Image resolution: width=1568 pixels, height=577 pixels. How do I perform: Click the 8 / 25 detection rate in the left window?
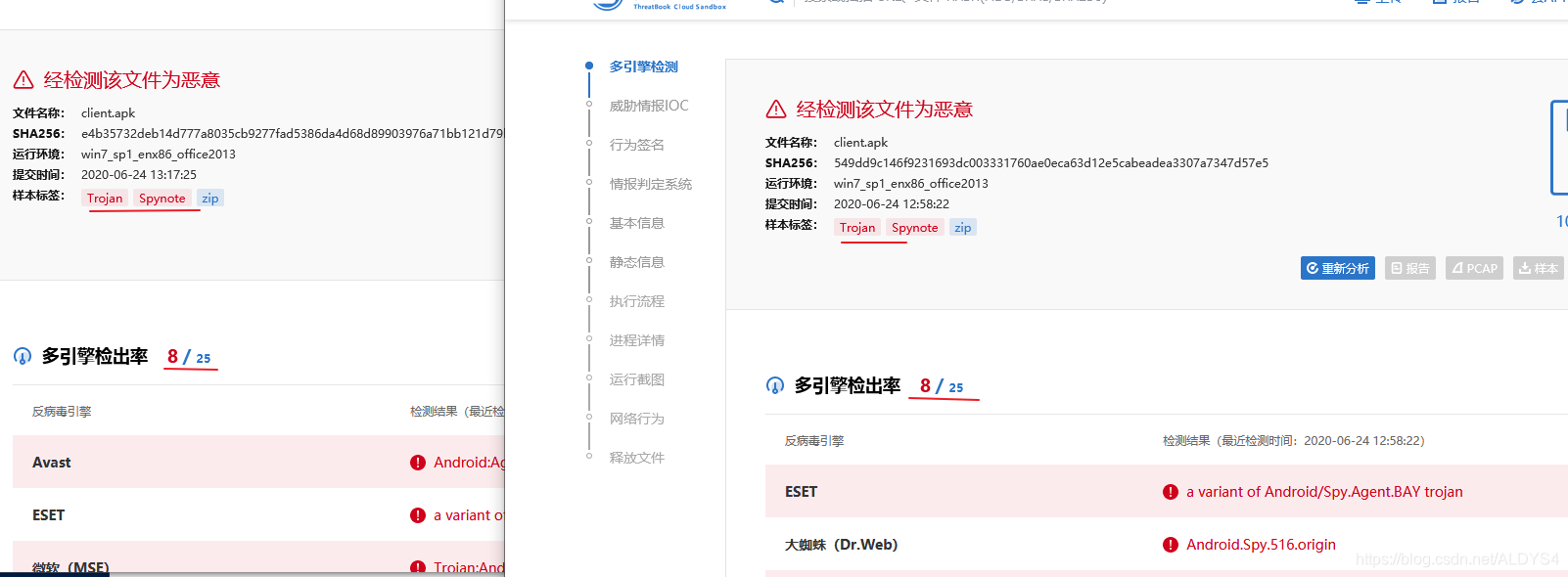pyautogui.click(x=189, y=357)
